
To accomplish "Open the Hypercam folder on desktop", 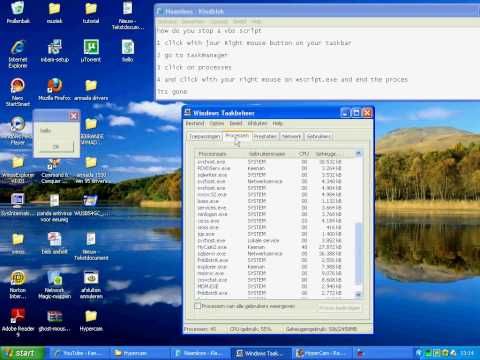I will 91,320.
